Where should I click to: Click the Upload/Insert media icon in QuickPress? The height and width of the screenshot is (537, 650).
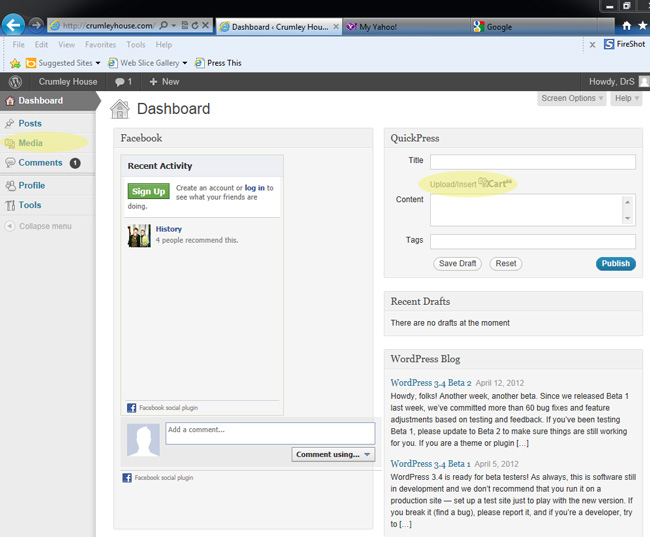(483, 182)
